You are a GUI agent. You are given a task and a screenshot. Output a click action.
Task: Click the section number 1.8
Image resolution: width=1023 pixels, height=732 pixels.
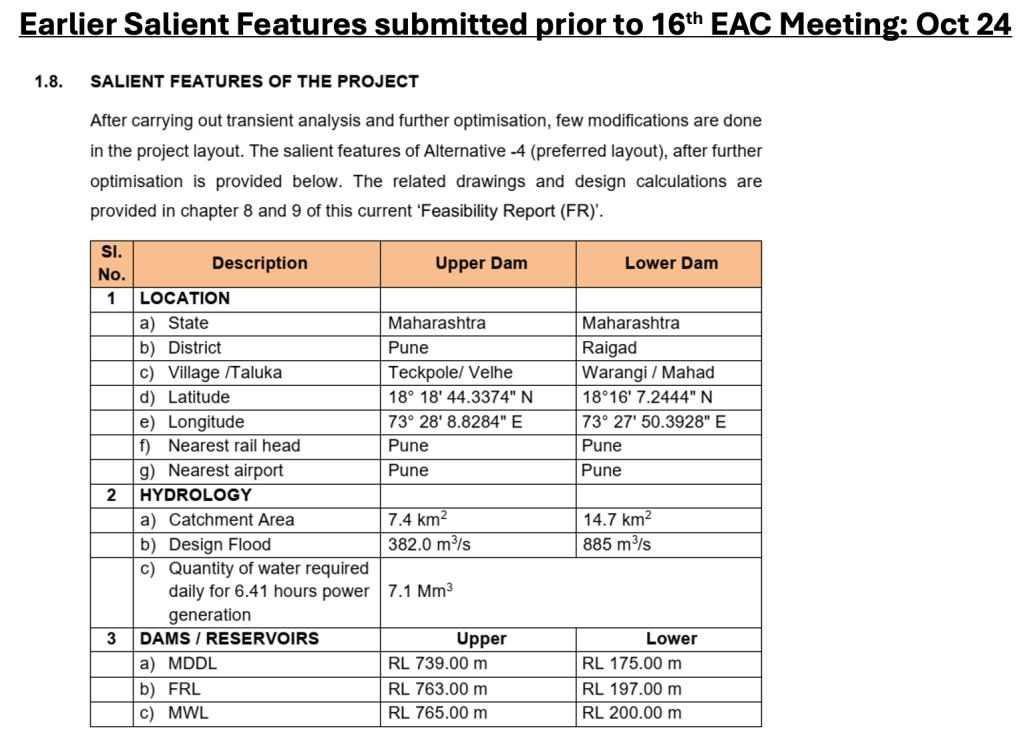[49, 81]
